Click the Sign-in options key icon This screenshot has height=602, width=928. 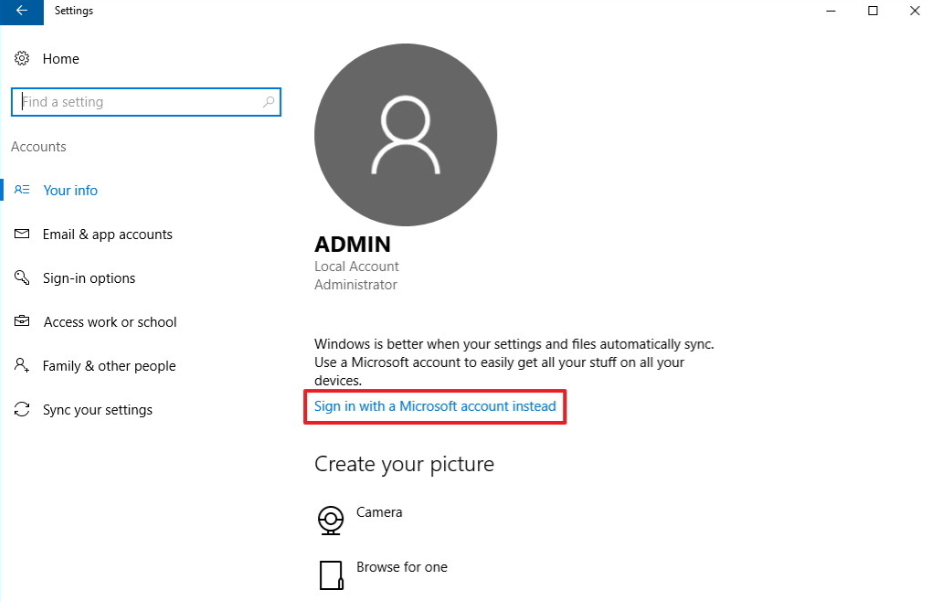[22, 278]
